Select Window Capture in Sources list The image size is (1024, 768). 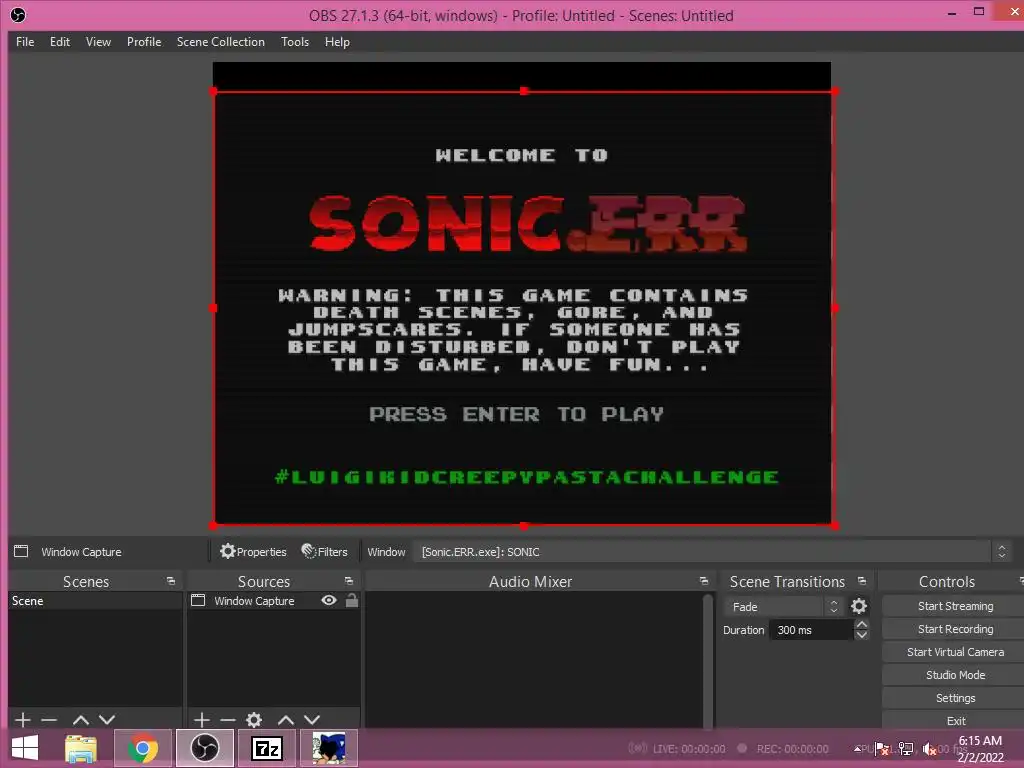coord(254,601)
